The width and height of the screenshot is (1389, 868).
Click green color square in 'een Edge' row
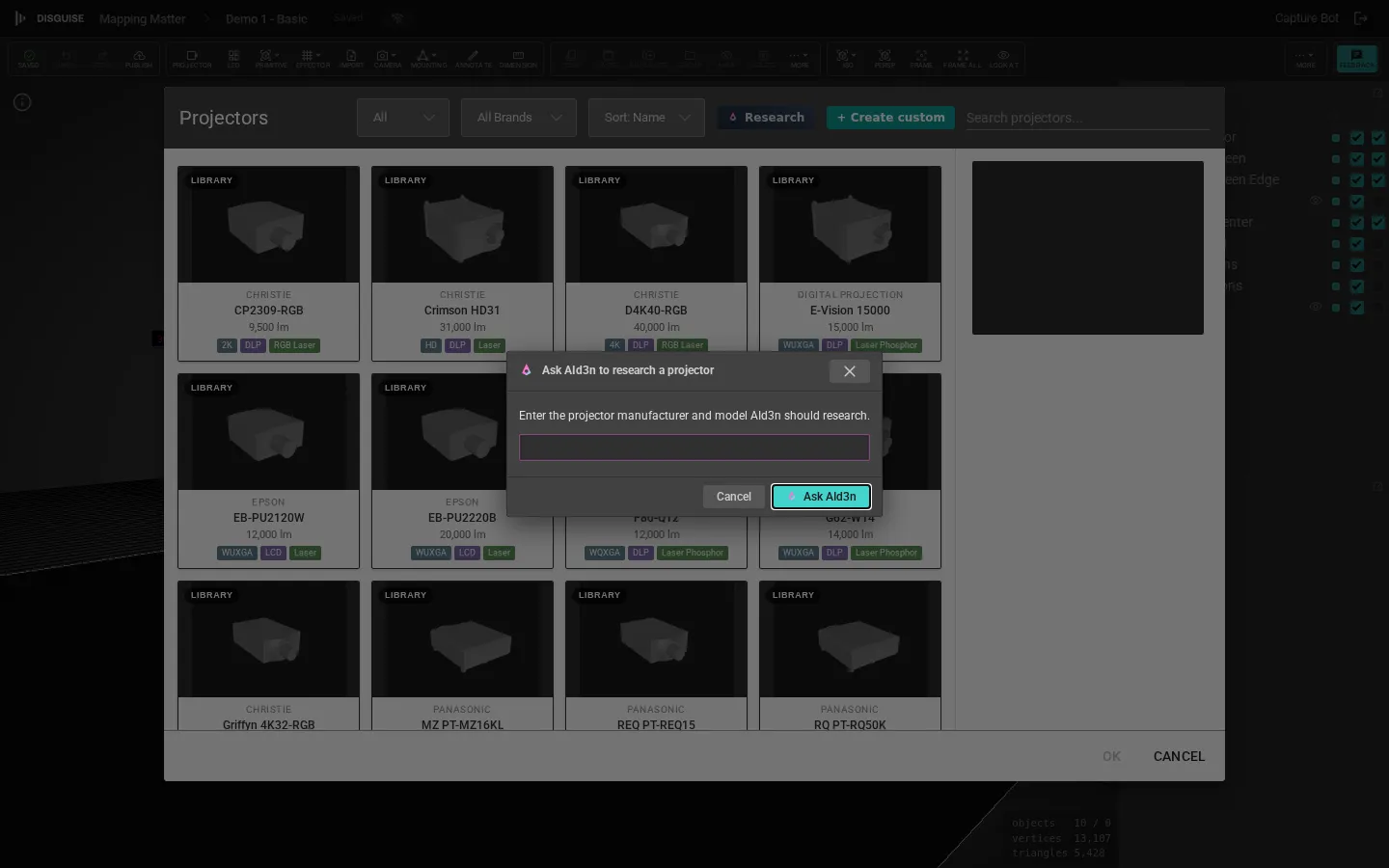point(1336,180)
